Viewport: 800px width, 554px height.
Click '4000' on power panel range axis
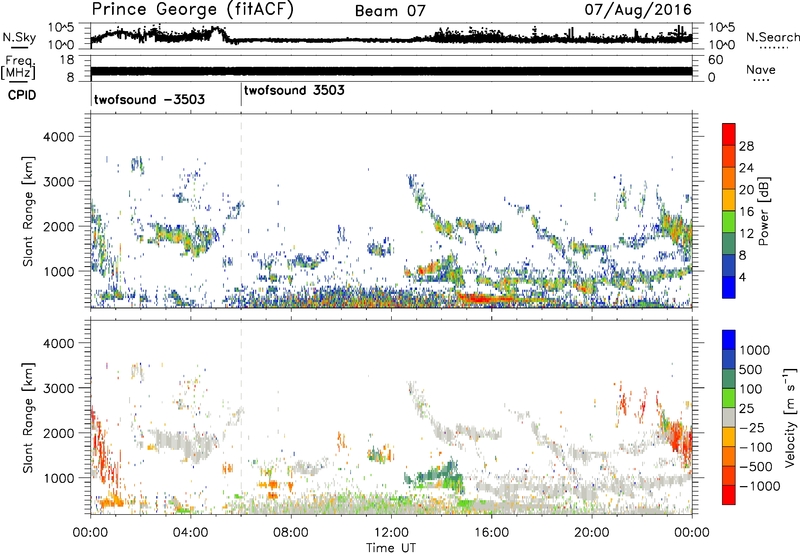[x=58, y=137]
